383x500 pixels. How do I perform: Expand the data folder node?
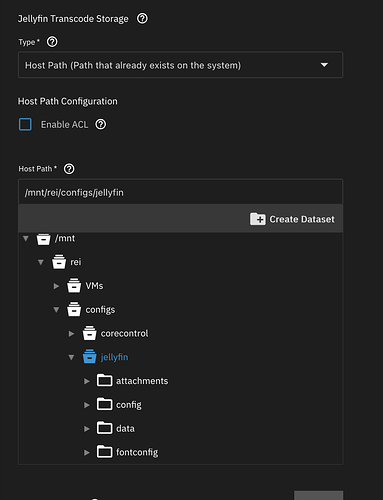[87, 429]
